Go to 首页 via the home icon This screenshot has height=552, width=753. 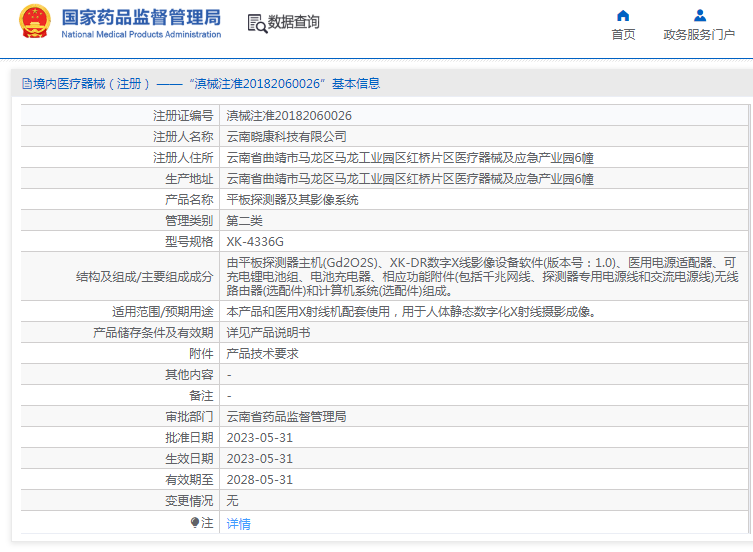pos(623,15)
